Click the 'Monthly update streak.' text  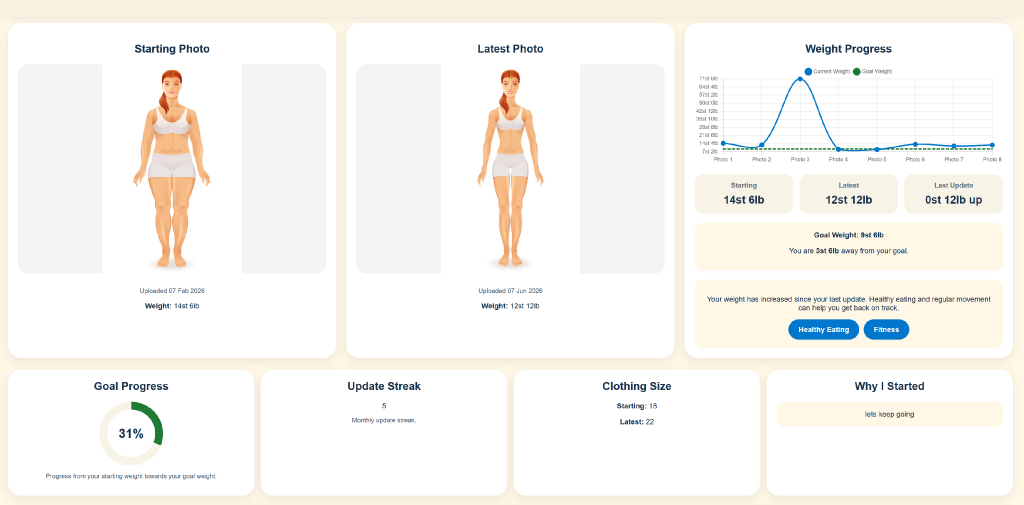tap(384, 420)
